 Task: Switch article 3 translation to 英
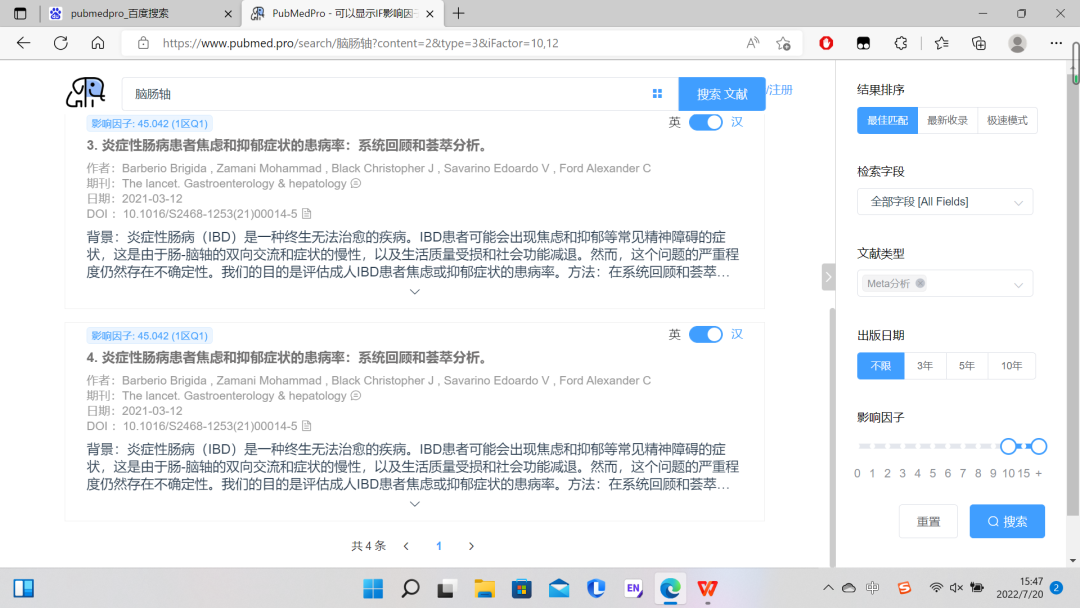[x=675, y=121]
